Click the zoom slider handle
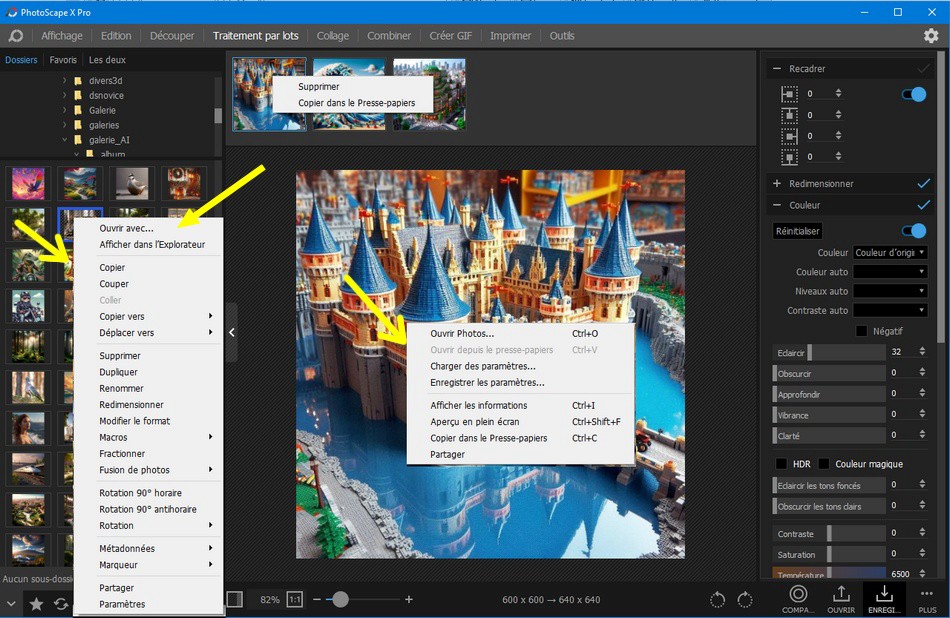 [x=340, y=599]
